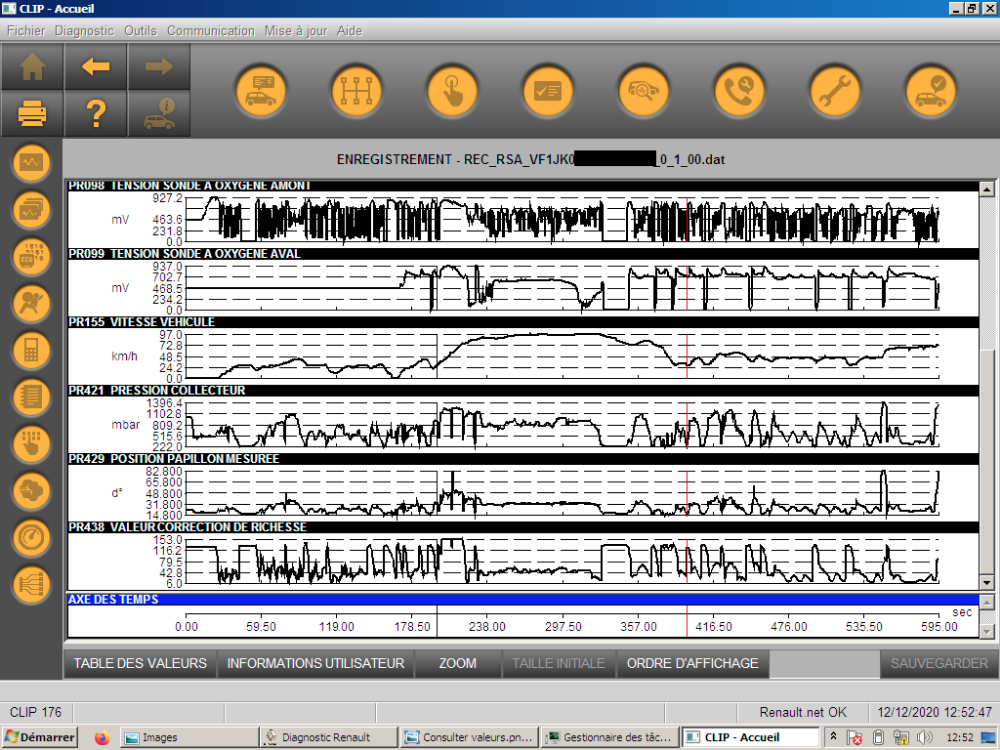
Task: Open the Outils menu
Action: pos(141,31)
